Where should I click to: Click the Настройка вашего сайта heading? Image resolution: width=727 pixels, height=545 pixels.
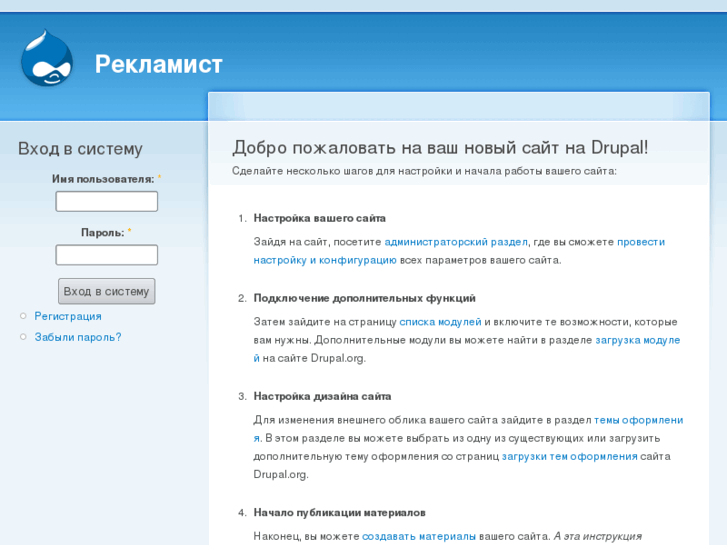pos(319,218)
